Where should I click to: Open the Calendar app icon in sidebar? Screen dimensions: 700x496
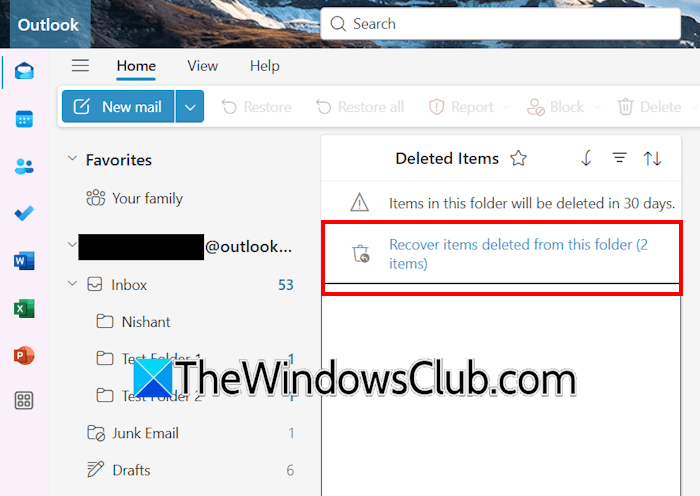(24, 119)
